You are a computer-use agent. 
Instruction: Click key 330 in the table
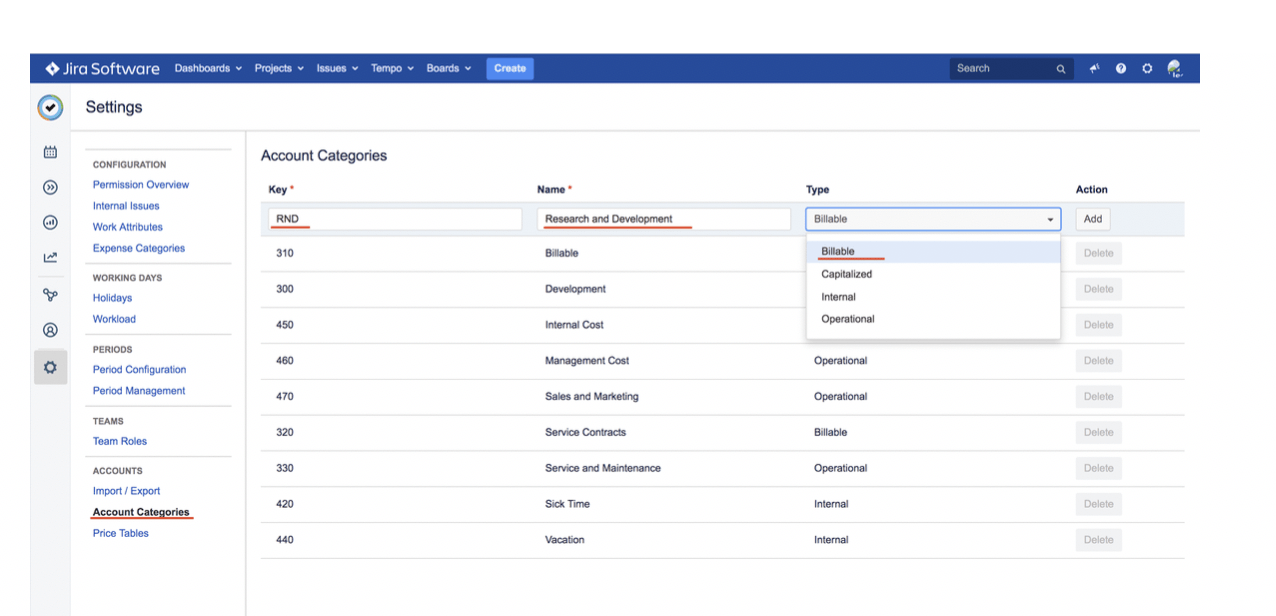click(285, 468)
